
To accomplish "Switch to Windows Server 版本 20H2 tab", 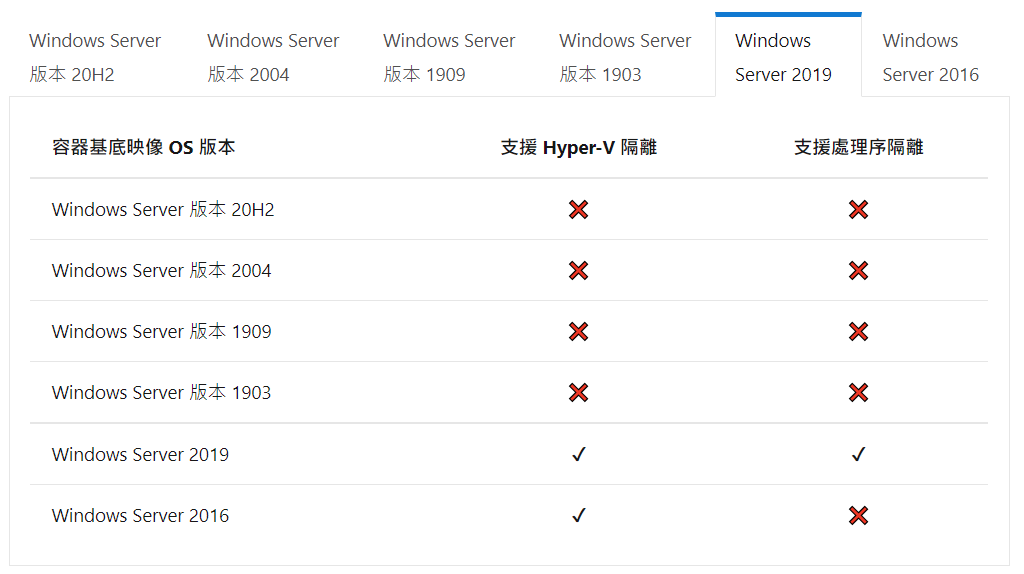I will pyautogui.click(x=95, y=57).
